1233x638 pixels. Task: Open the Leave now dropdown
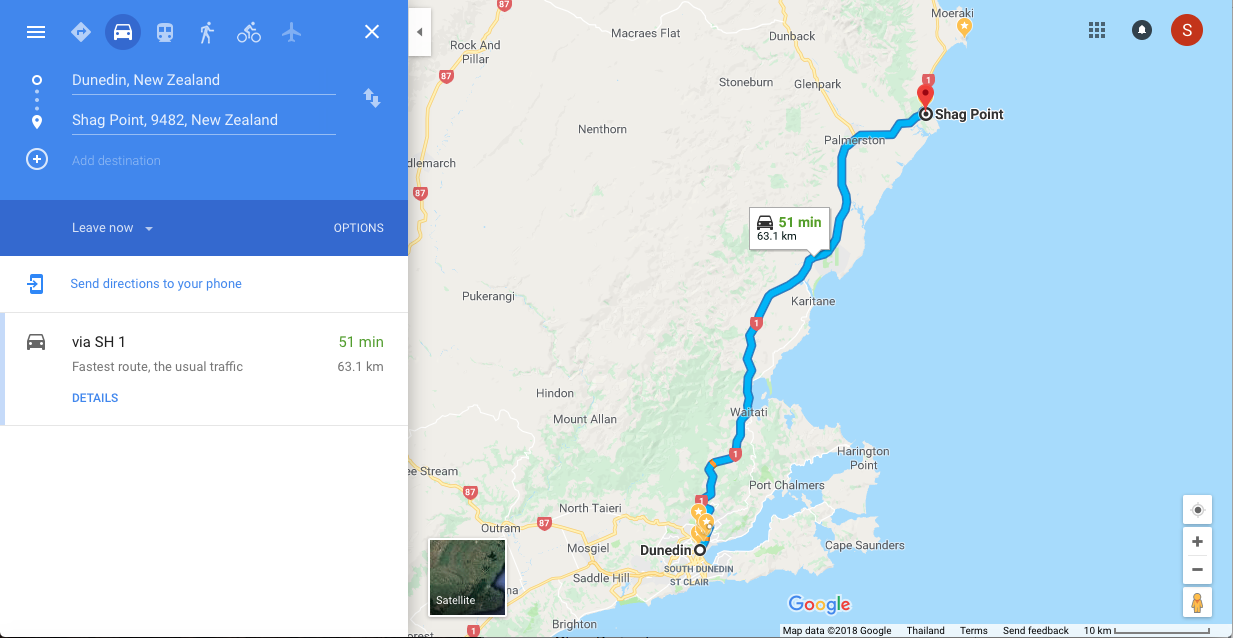112,228
